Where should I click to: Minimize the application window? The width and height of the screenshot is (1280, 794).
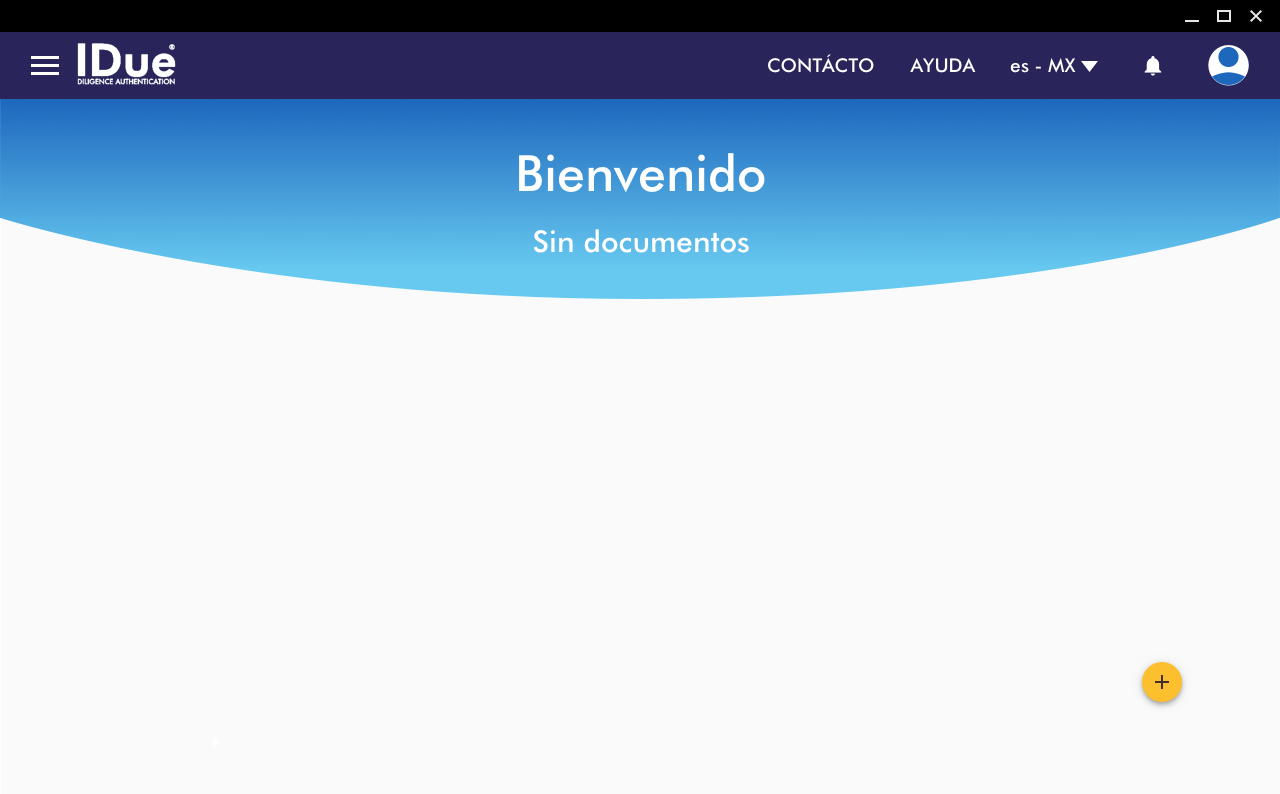point(1192,16)
